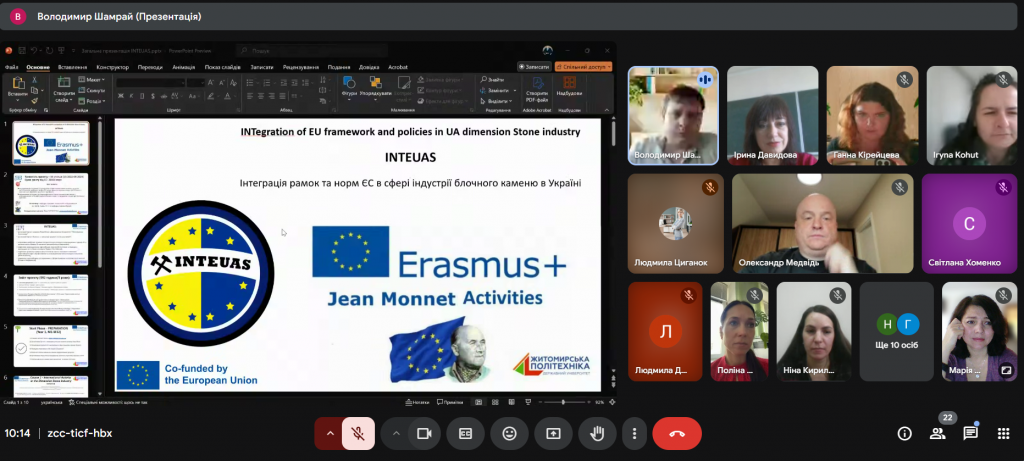Screen dimensions: 1024x461
Task: Expand video settings chevron beside the camera
Action: [396, 434]
